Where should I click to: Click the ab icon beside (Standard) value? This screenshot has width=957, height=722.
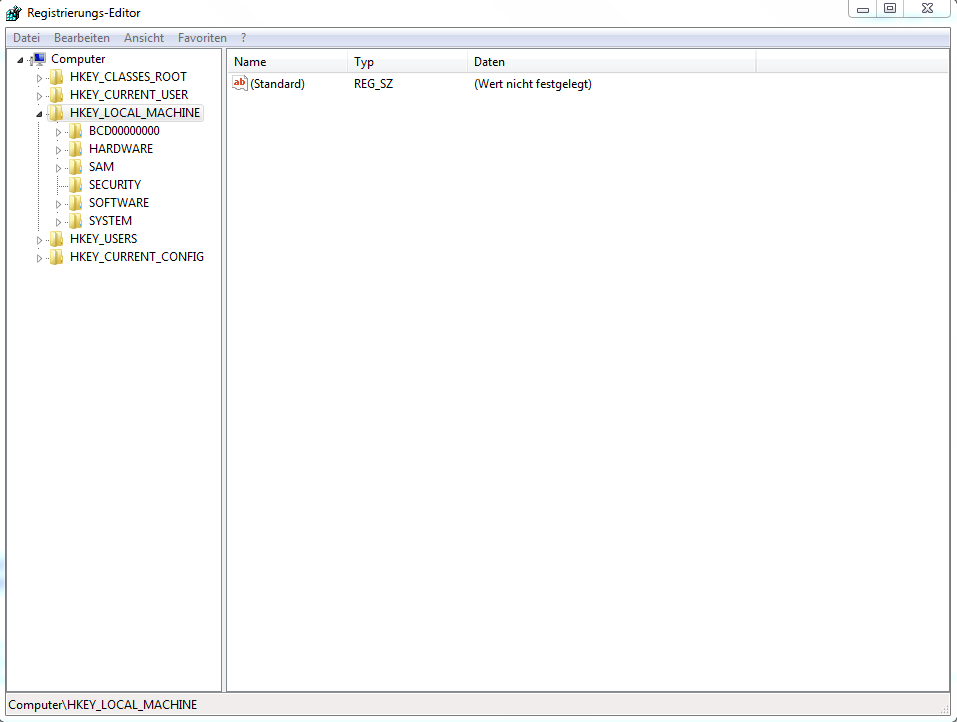[x=240, y=83]
